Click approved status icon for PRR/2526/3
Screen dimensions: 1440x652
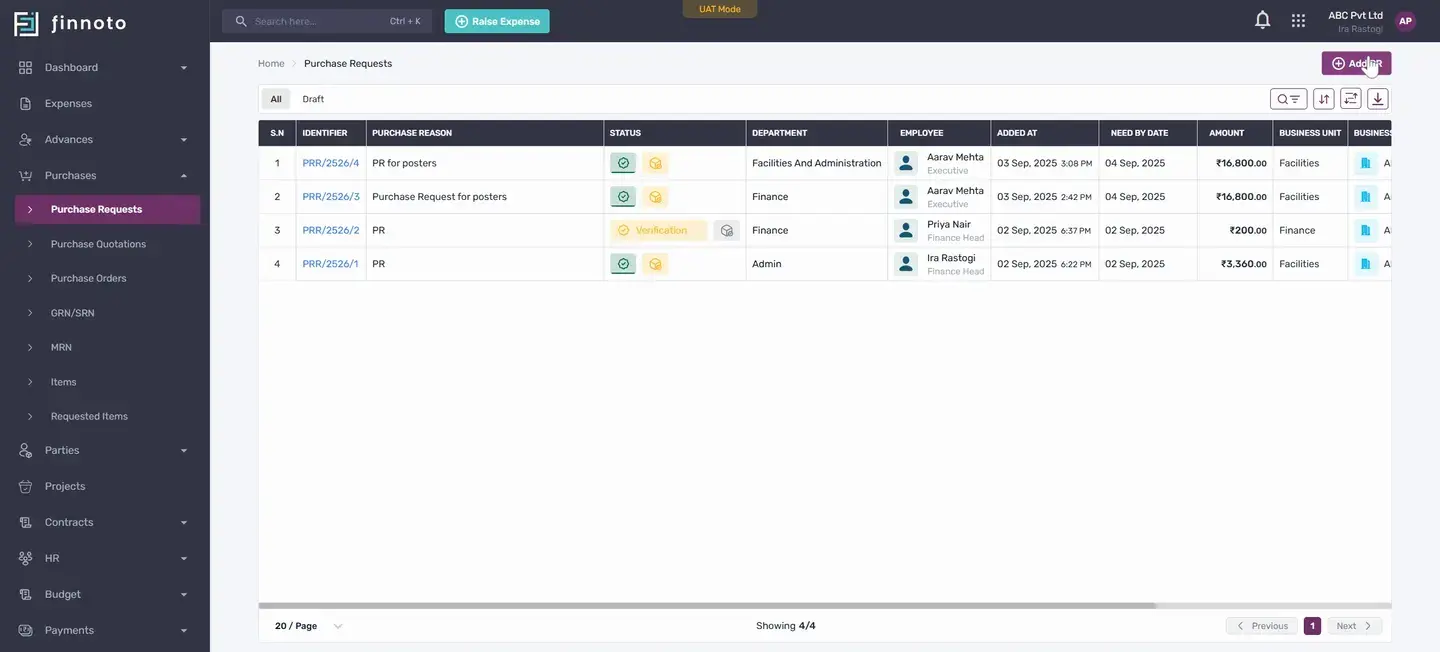point(623,197)
